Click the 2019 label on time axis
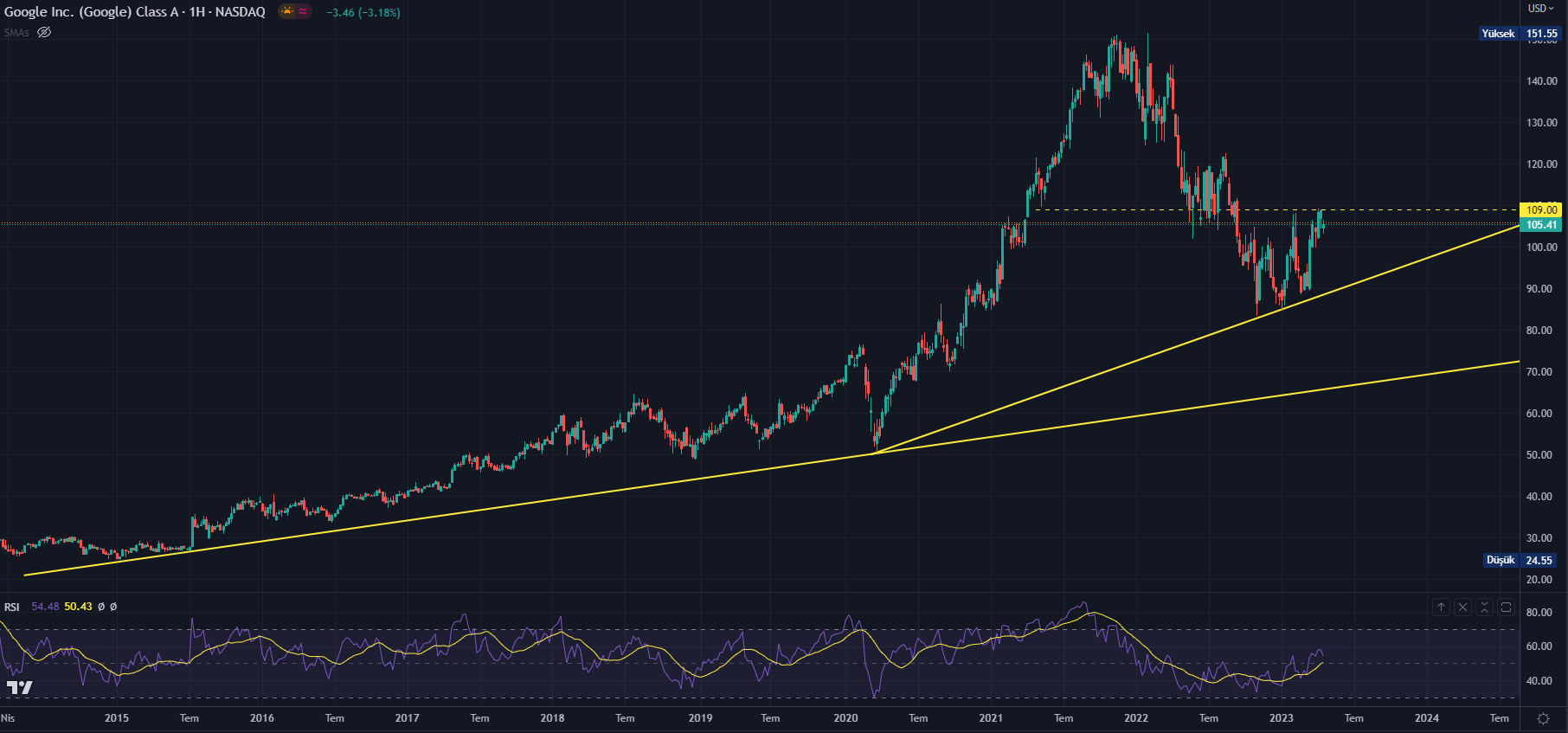This screenshot has height=733, width=1568. 701,718
